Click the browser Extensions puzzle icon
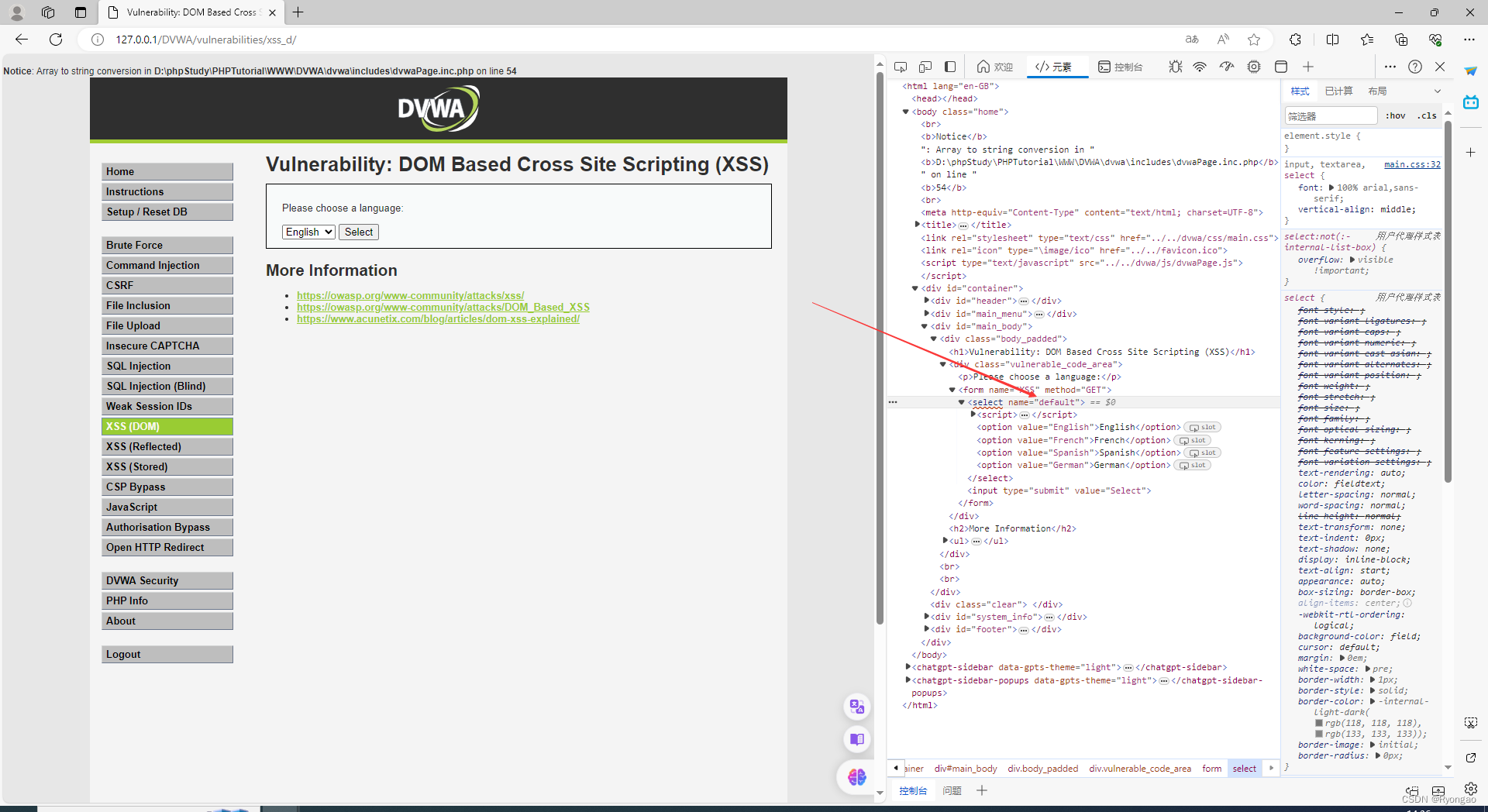This screenshot has width=1488, height=812. (x=1295, y=40)
